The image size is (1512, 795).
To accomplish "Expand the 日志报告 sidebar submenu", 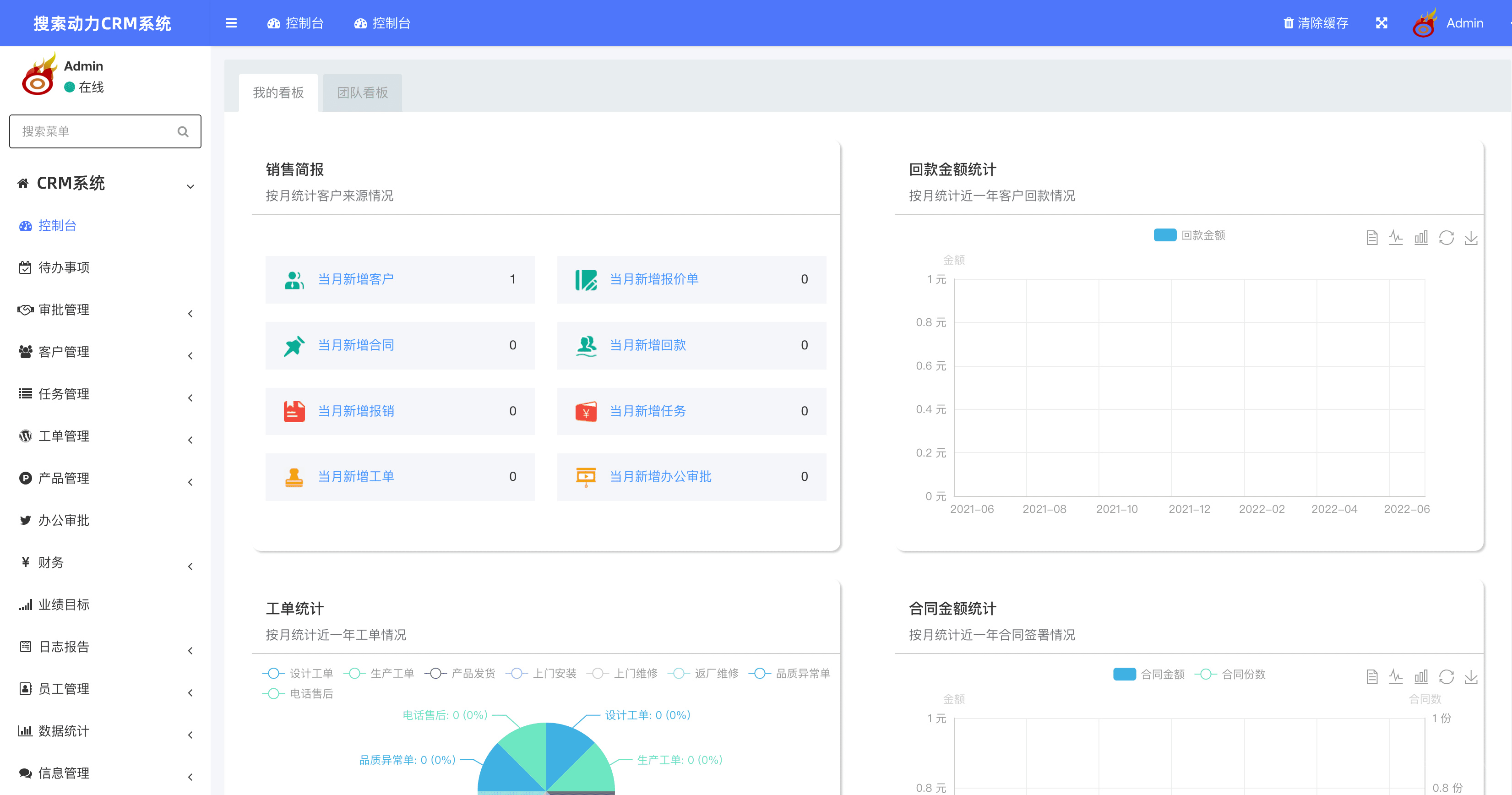I will coord(106,647).
